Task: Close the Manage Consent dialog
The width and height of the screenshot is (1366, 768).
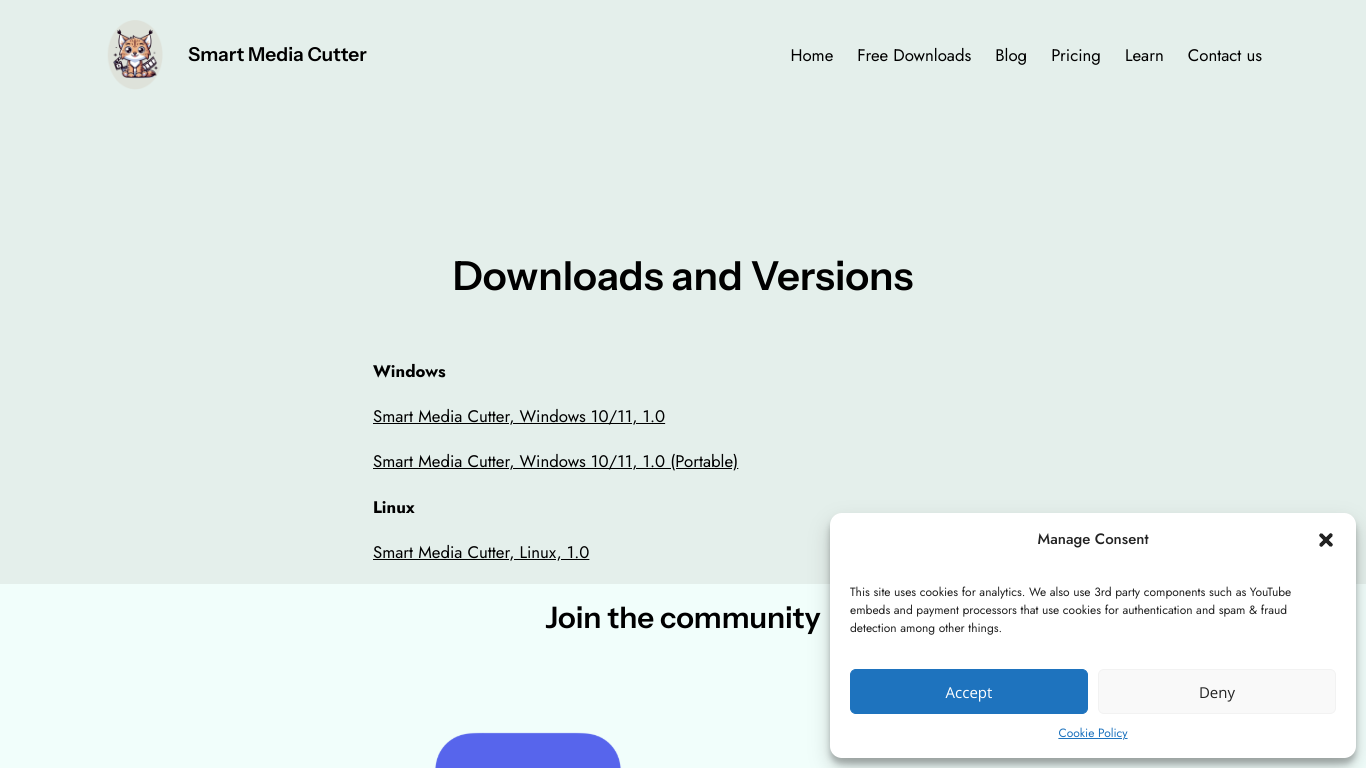Action: [x=1326, y=540]
